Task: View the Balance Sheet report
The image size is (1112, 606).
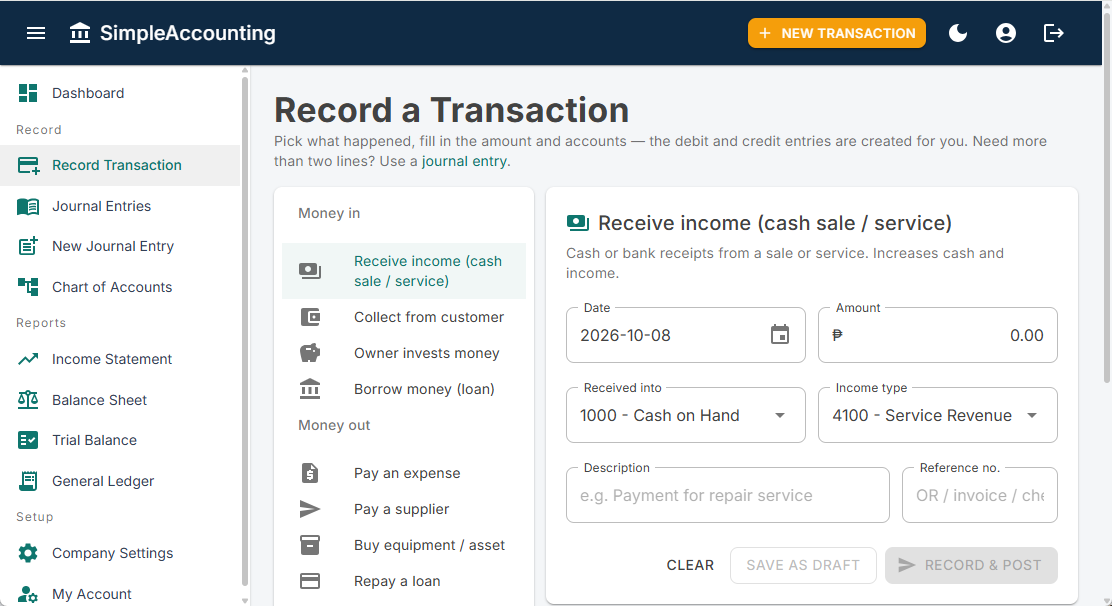Action: click(x=120, y=400)
